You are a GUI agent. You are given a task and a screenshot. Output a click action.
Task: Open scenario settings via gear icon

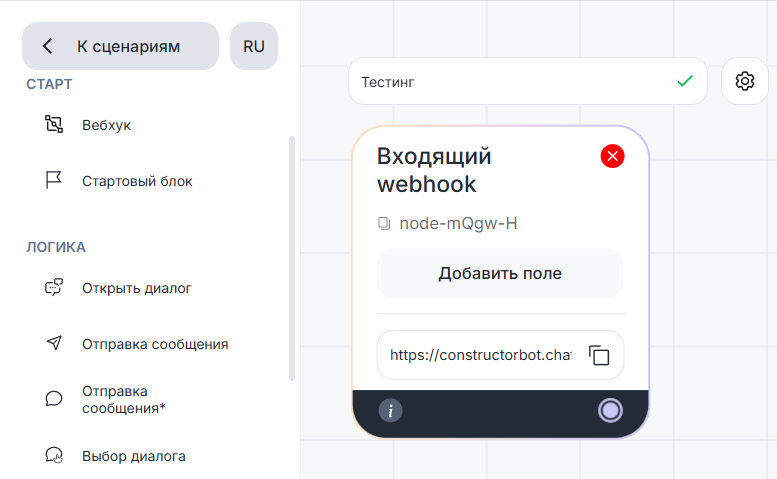(745, 82)
